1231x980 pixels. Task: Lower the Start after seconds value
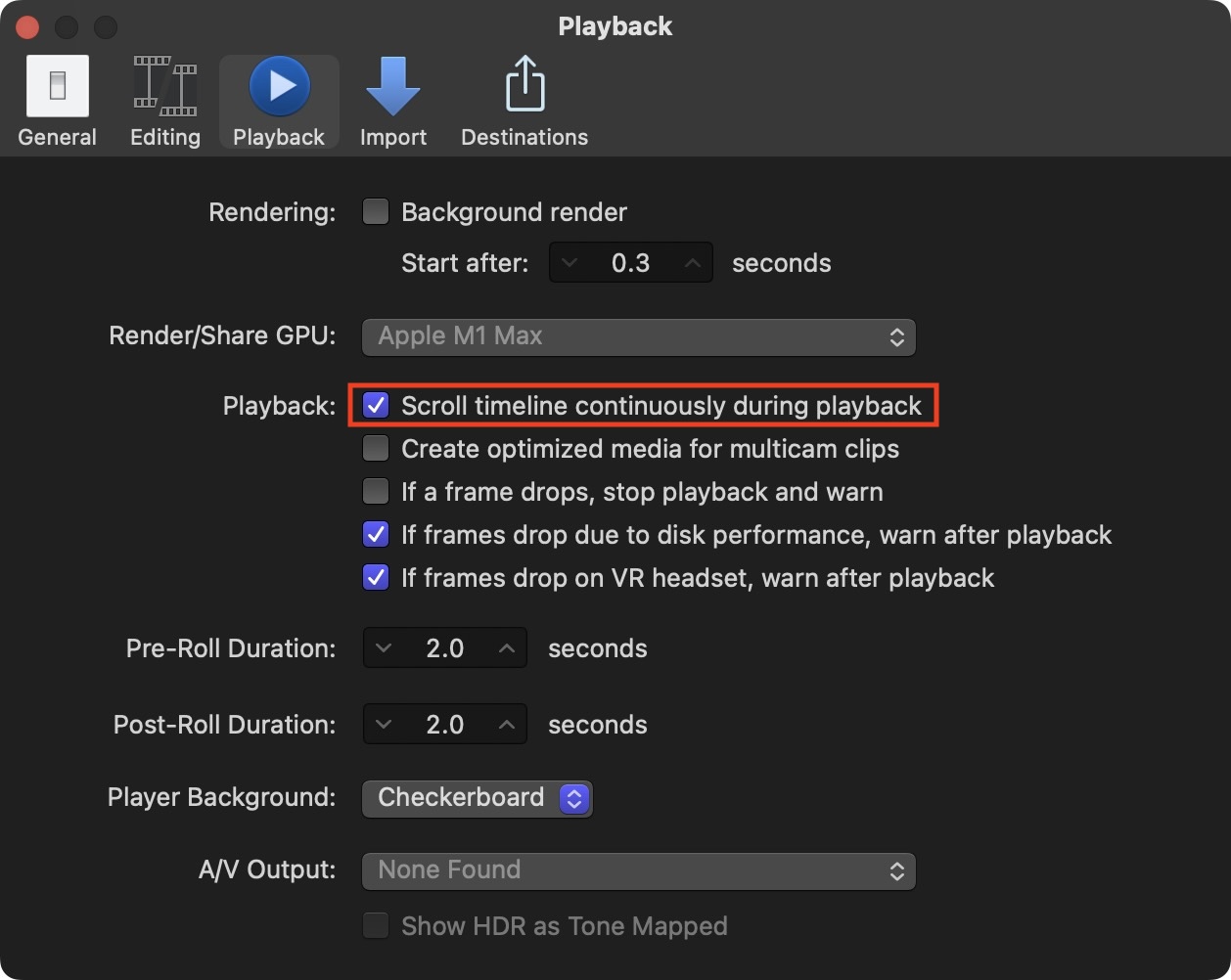click(570, 262)
